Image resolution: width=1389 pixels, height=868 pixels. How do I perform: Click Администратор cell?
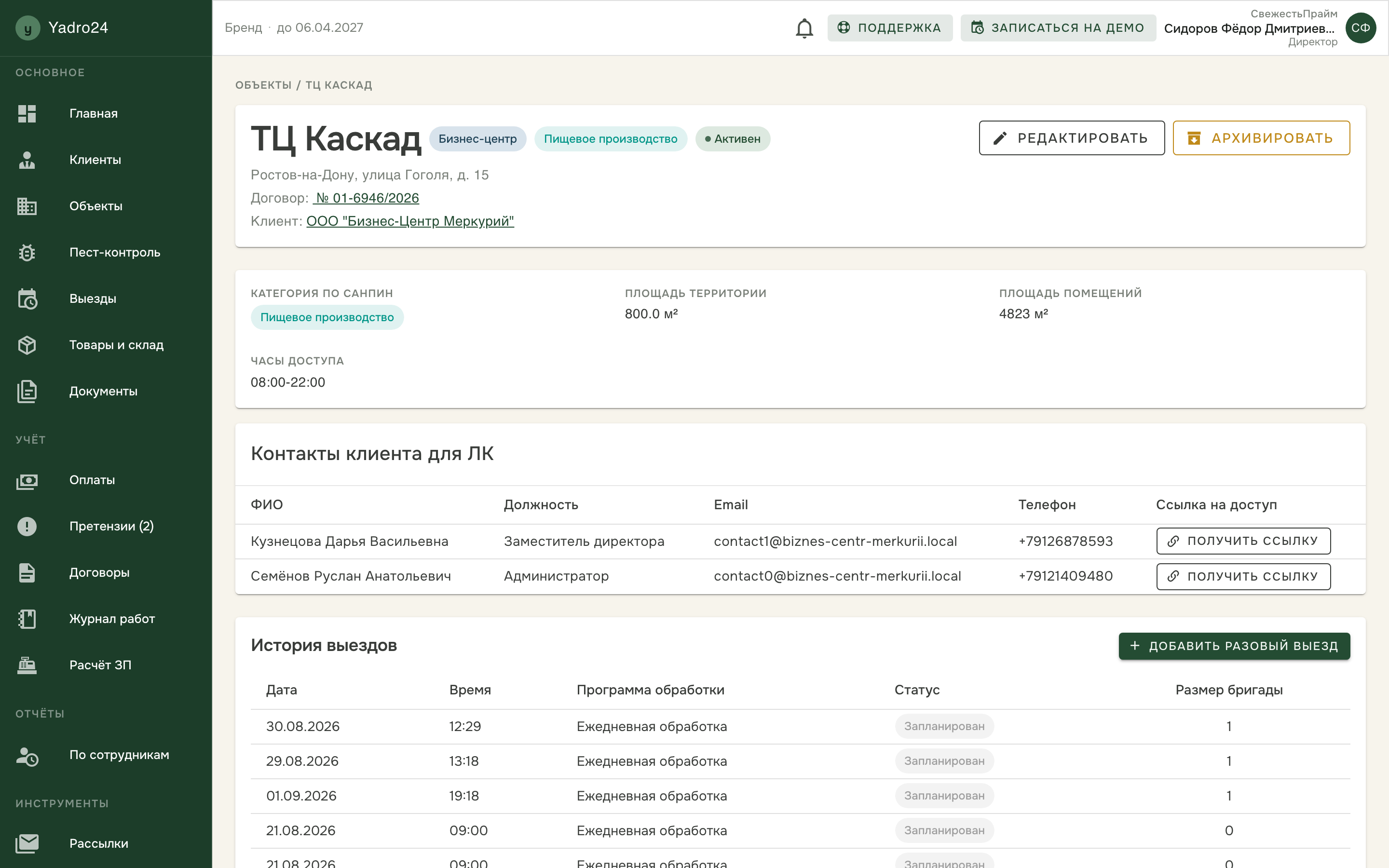coord(556,576)
